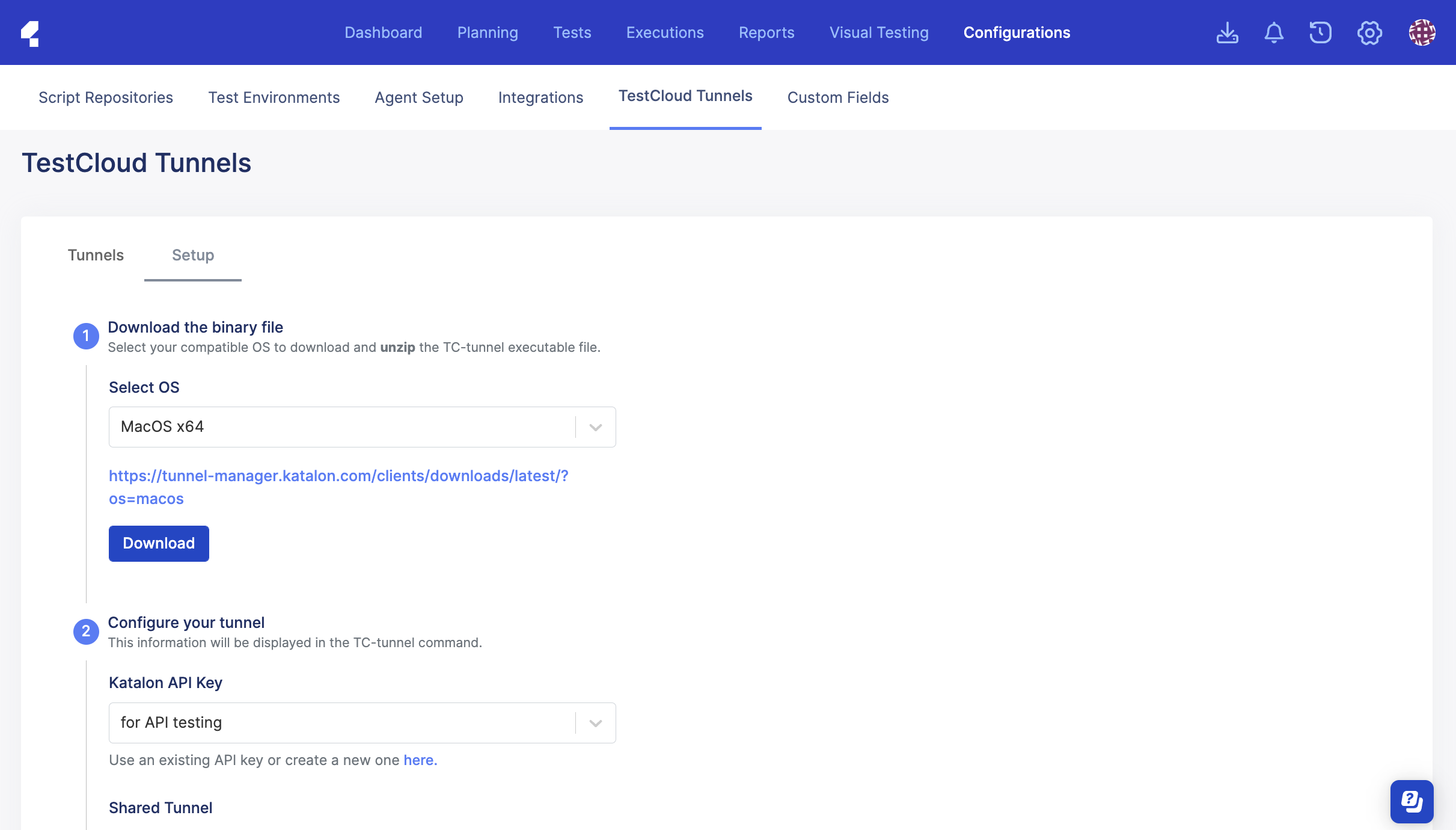This screenshot has width=1456, height=830.
Task: Navigate to the Dashboard menu item
Action: pyautogui.click(x=383, y=32)
